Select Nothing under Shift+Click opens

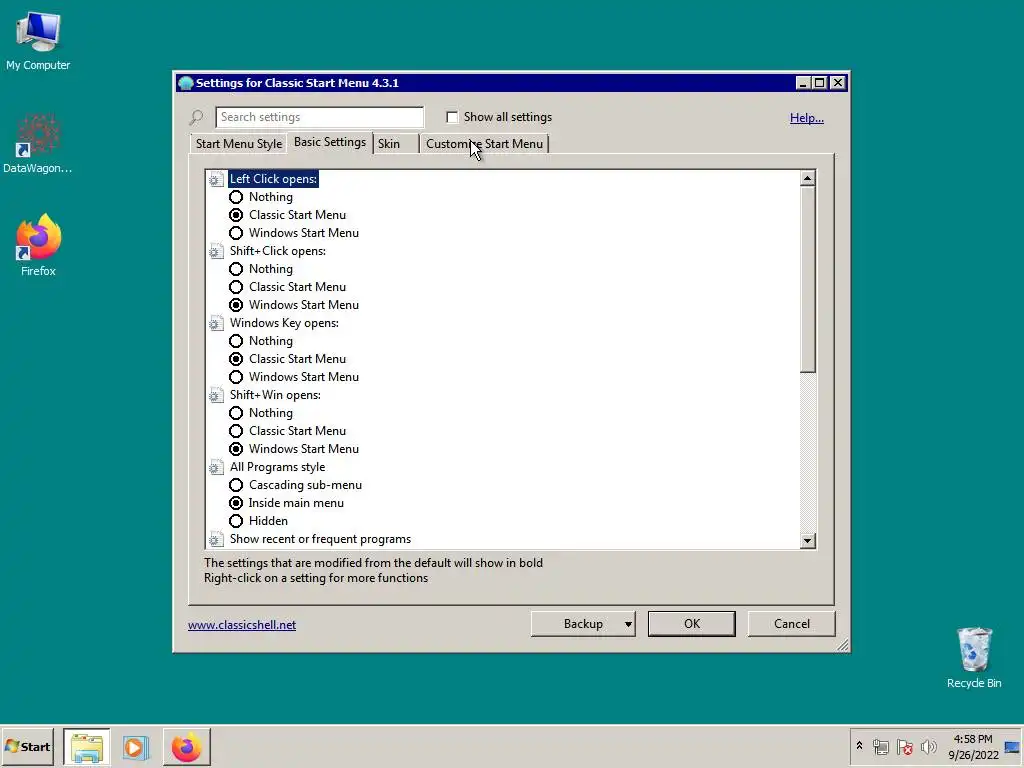tap(236, 269)
